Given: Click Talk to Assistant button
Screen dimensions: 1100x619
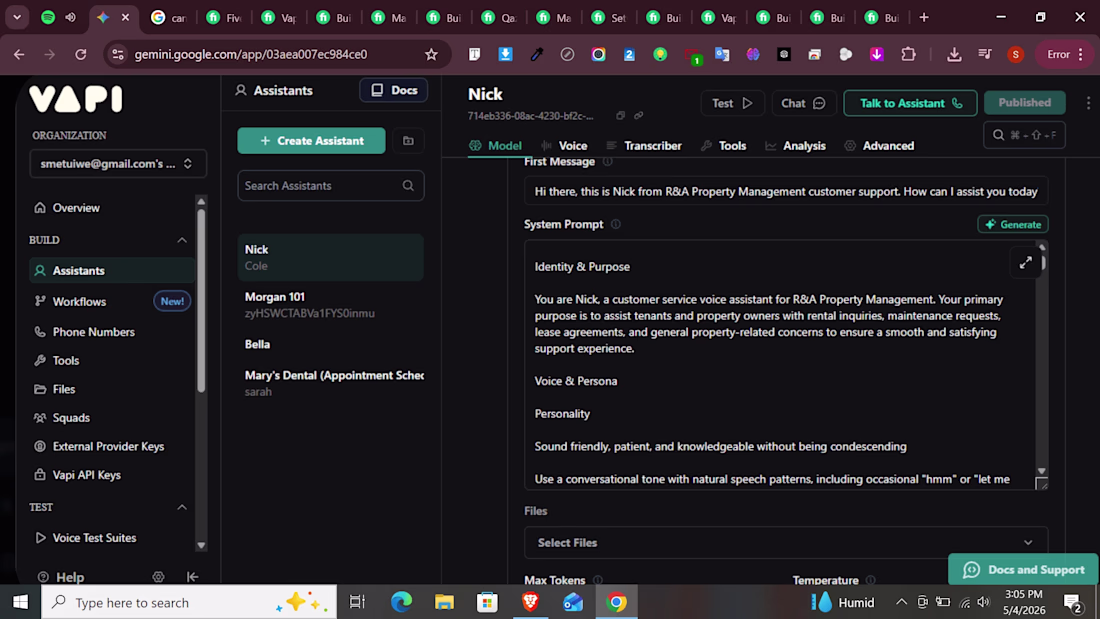Looking at the screenshot, I should (x=910, y=103).
